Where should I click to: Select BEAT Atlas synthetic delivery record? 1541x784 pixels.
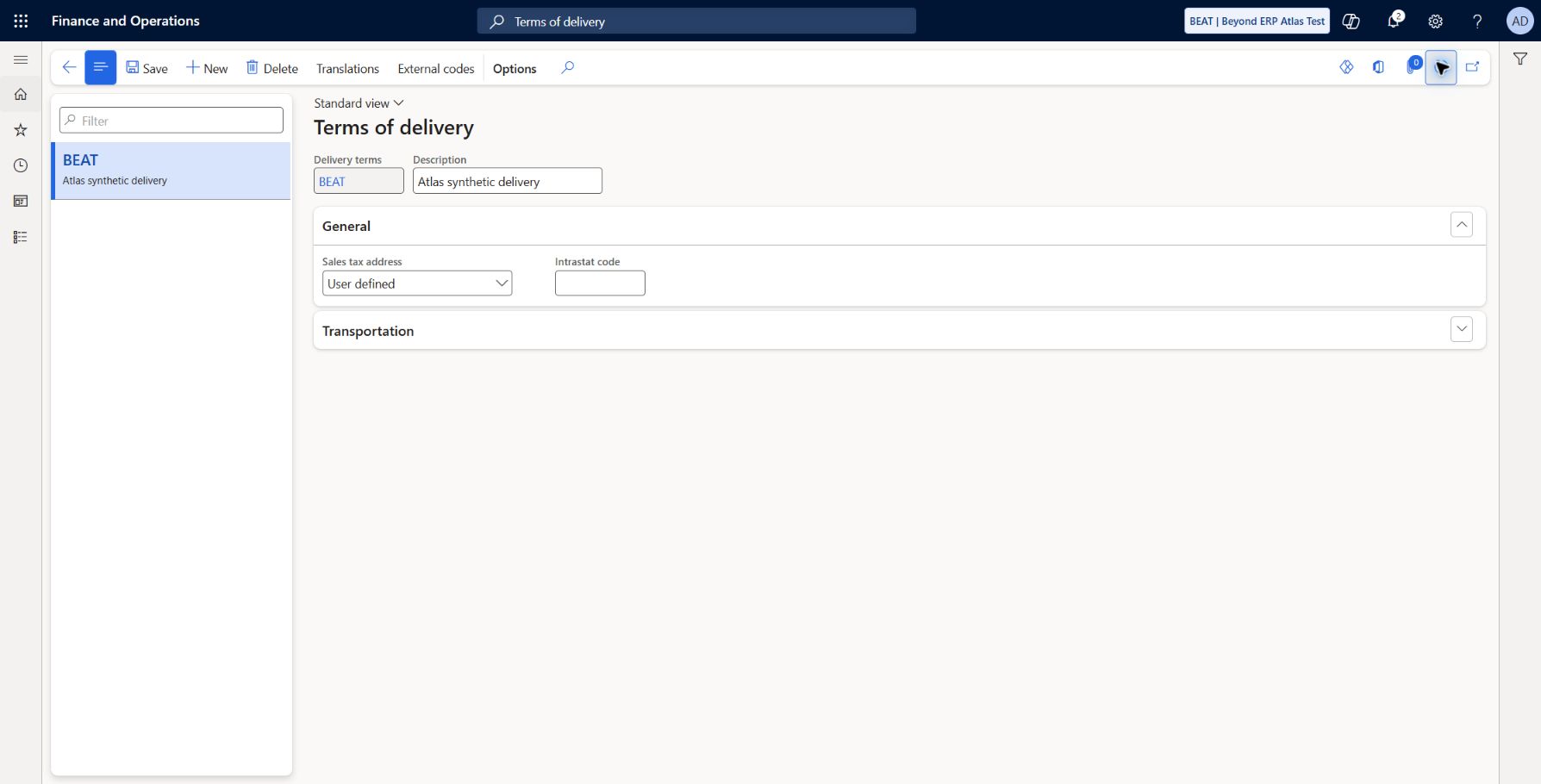tap(171, 171)
